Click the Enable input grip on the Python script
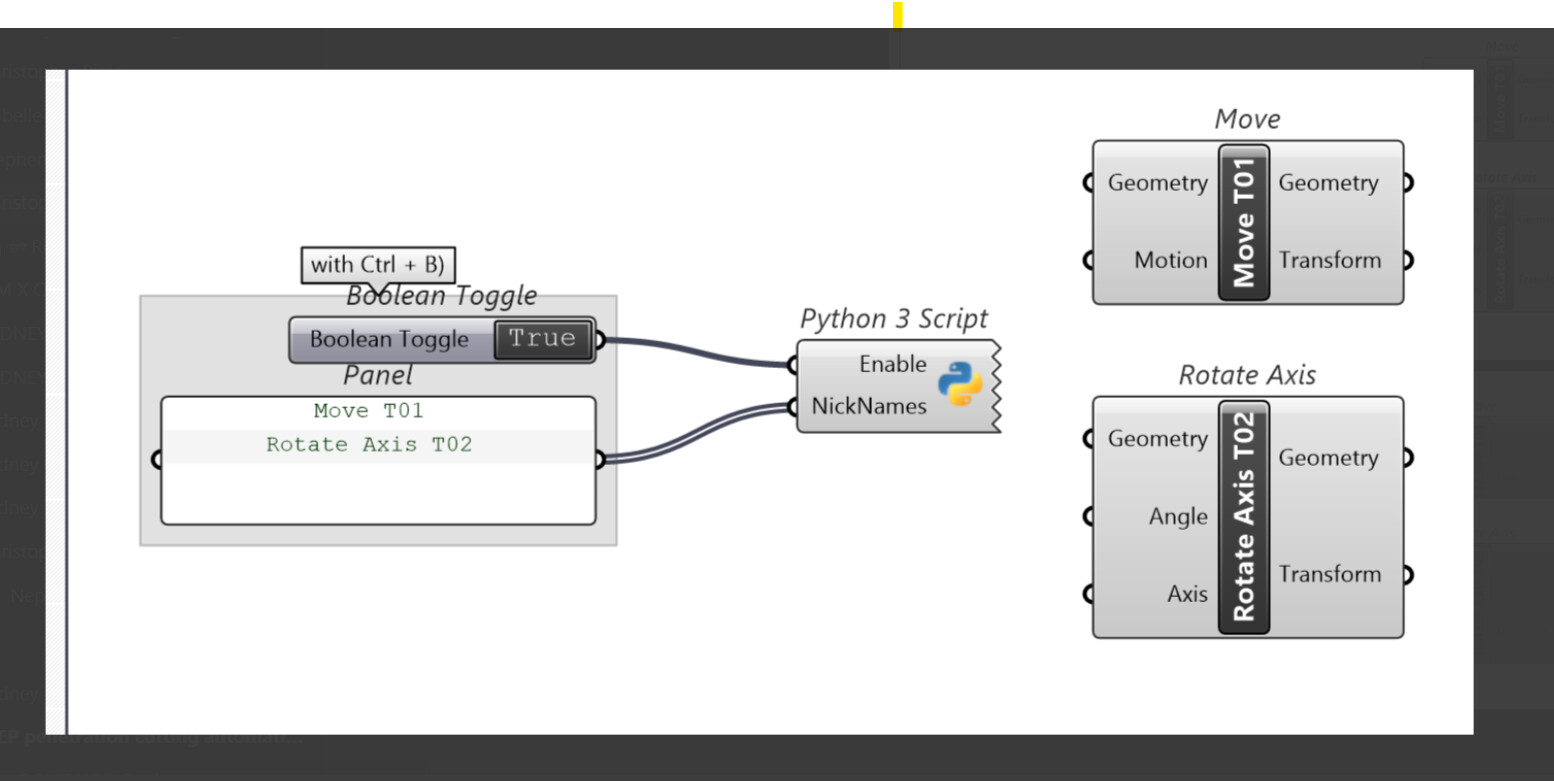 795,364
